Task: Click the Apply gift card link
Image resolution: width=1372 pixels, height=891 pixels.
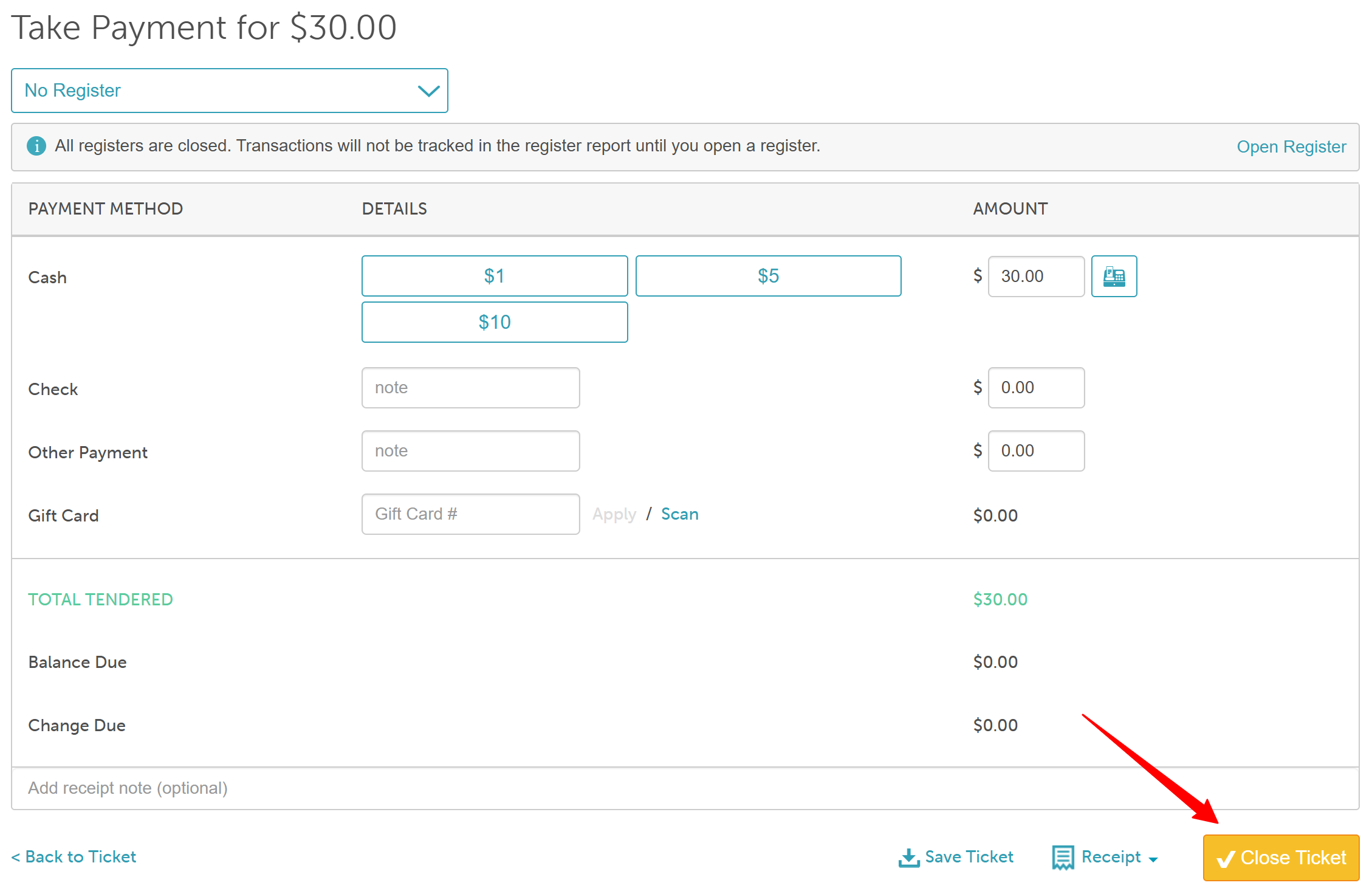Action: pos(614,514)
